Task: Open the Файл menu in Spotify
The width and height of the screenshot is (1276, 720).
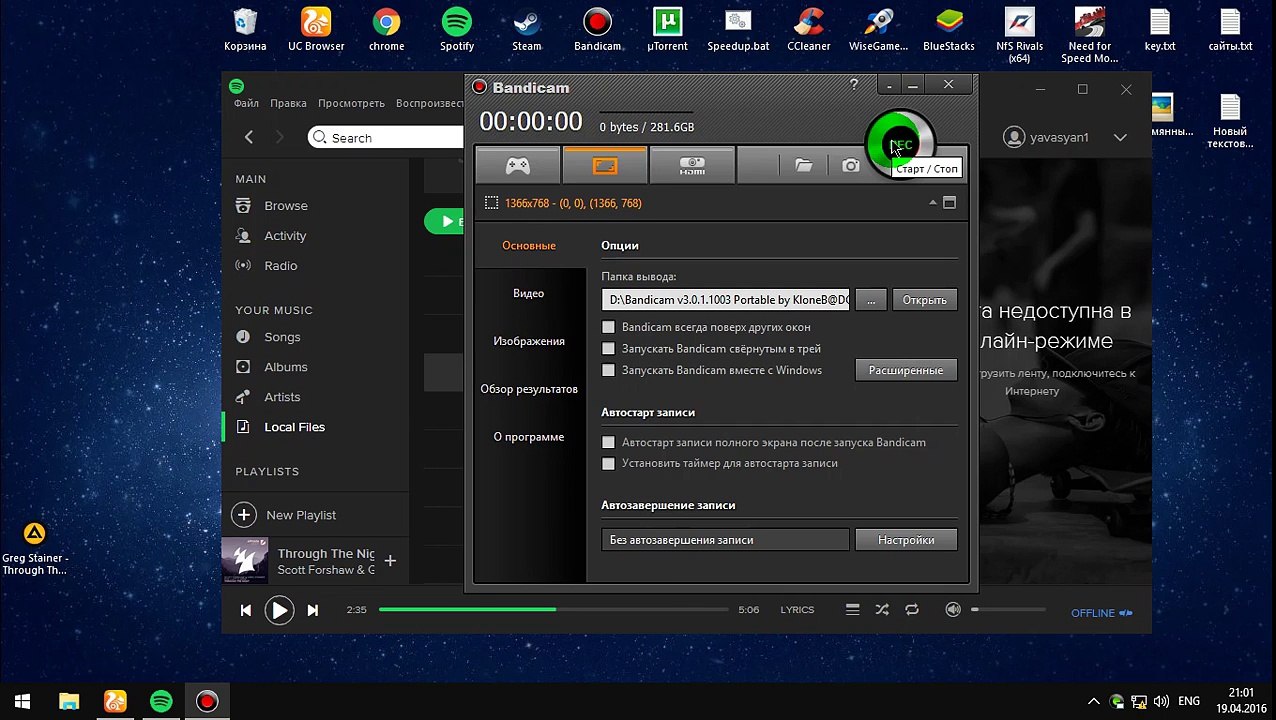Action: (246, 103)
